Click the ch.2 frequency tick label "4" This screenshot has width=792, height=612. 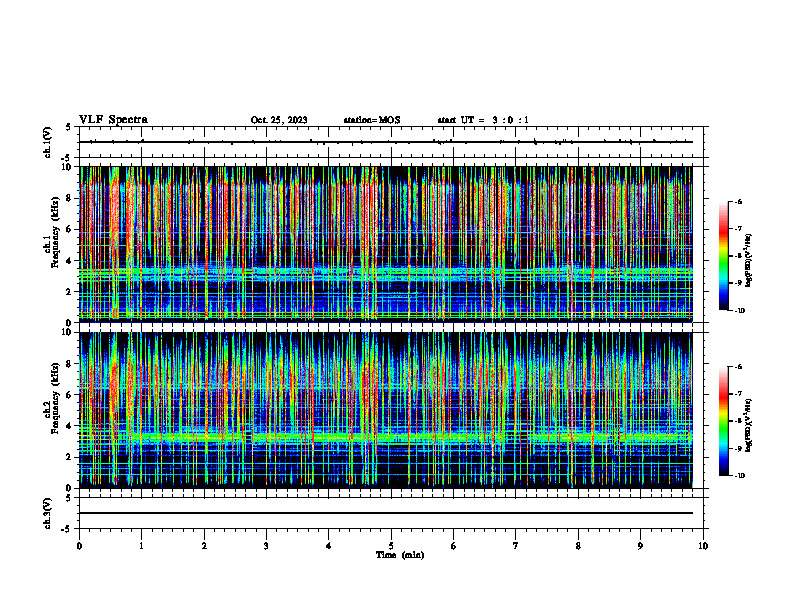pyautogui.click(x=70, y=426)
